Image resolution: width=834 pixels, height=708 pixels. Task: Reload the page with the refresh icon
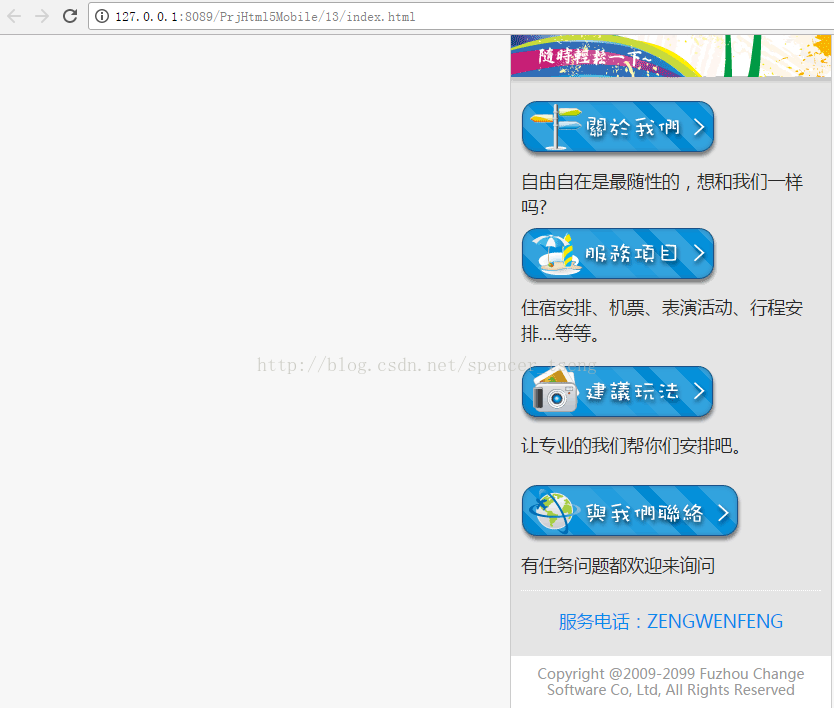click(x=70, y=16)
